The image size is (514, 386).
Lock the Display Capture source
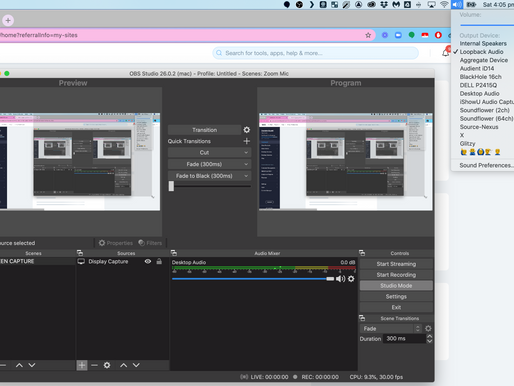click(x=159, y=261)
